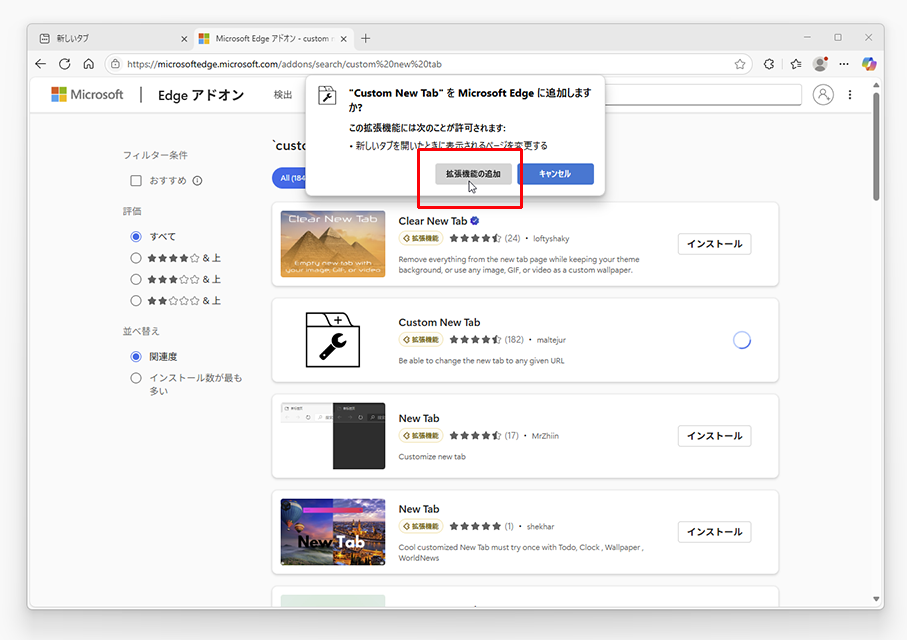The image size is (907, 640).
Task: Open new tab with the plus button
Action: (366, 39)
